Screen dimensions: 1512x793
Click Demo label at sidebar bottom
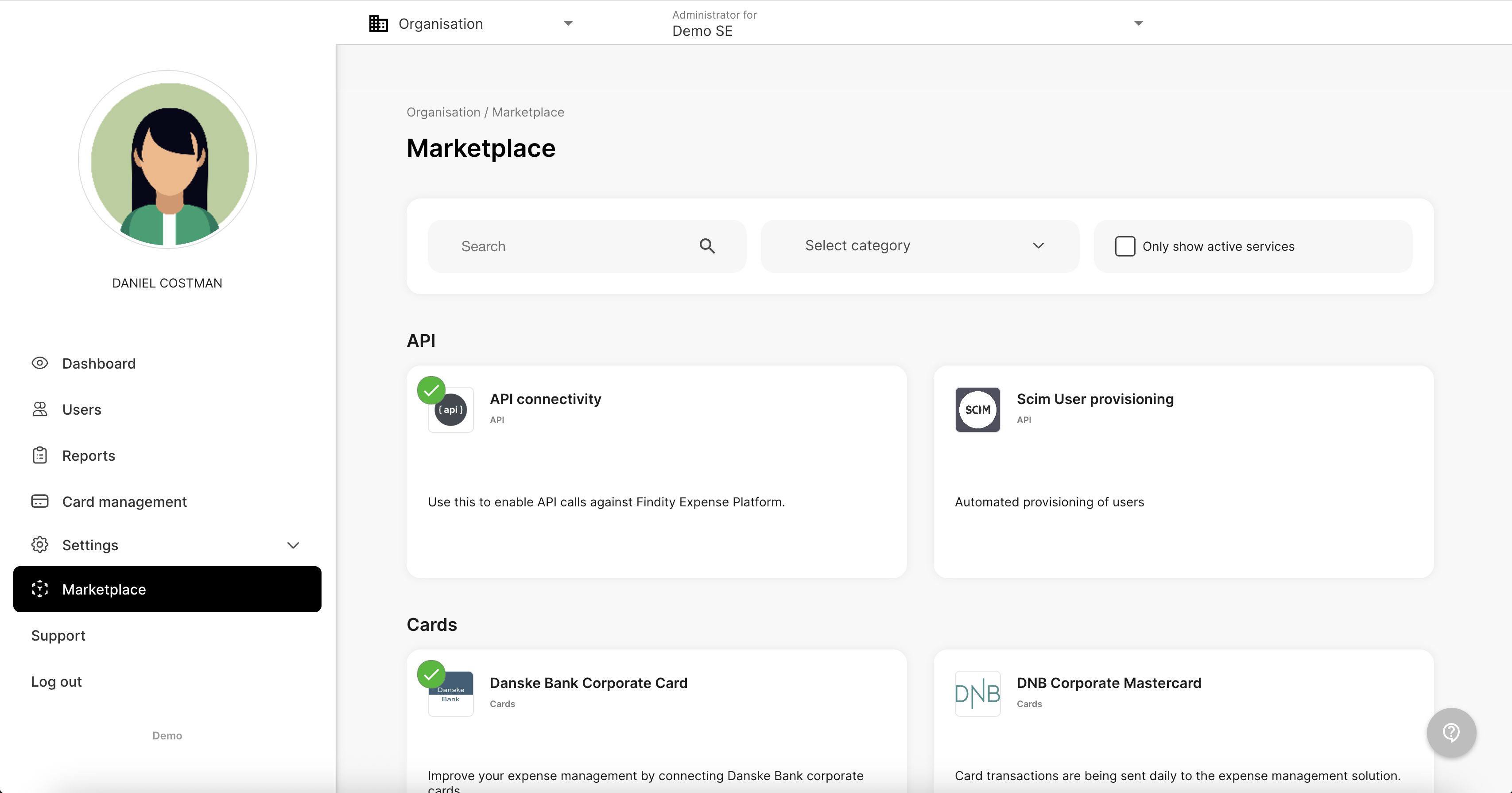[x=167, y=735]
